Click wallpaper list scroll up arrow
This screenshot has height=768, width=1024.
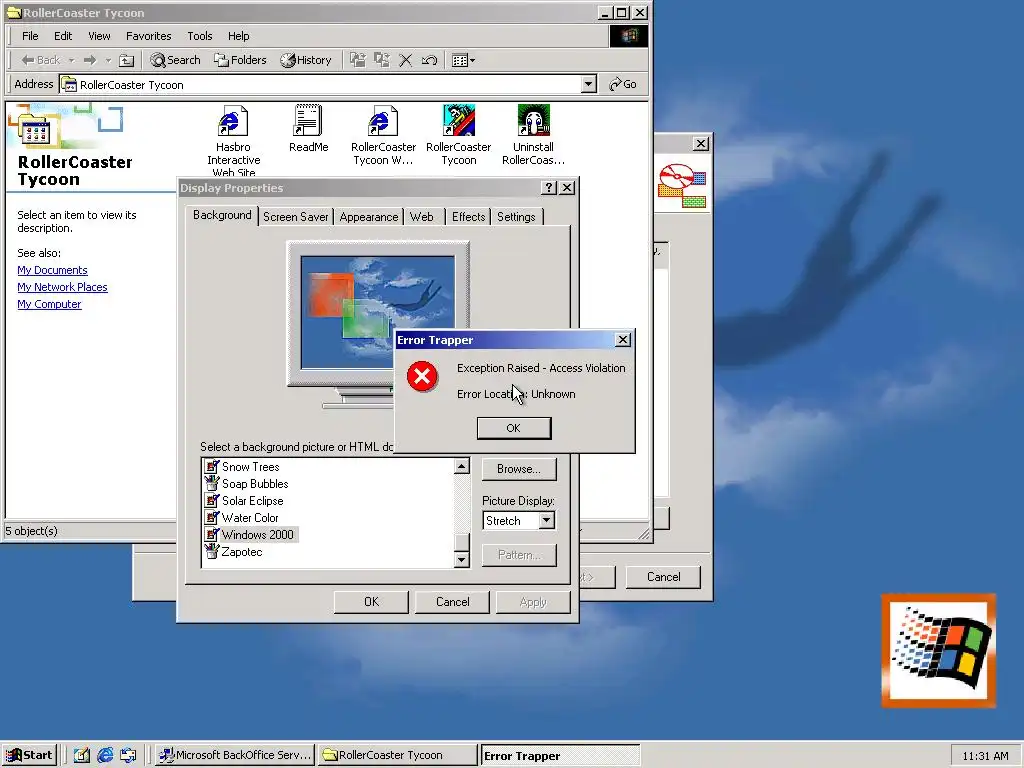click(462, 466)
